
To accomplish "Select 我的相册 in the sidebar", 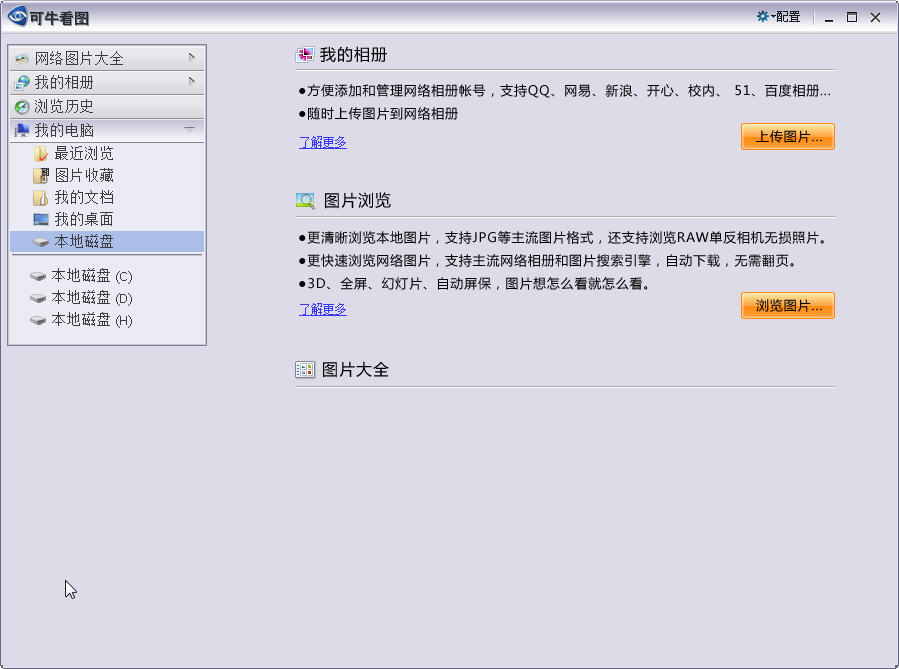I will [x=107, y=82].
